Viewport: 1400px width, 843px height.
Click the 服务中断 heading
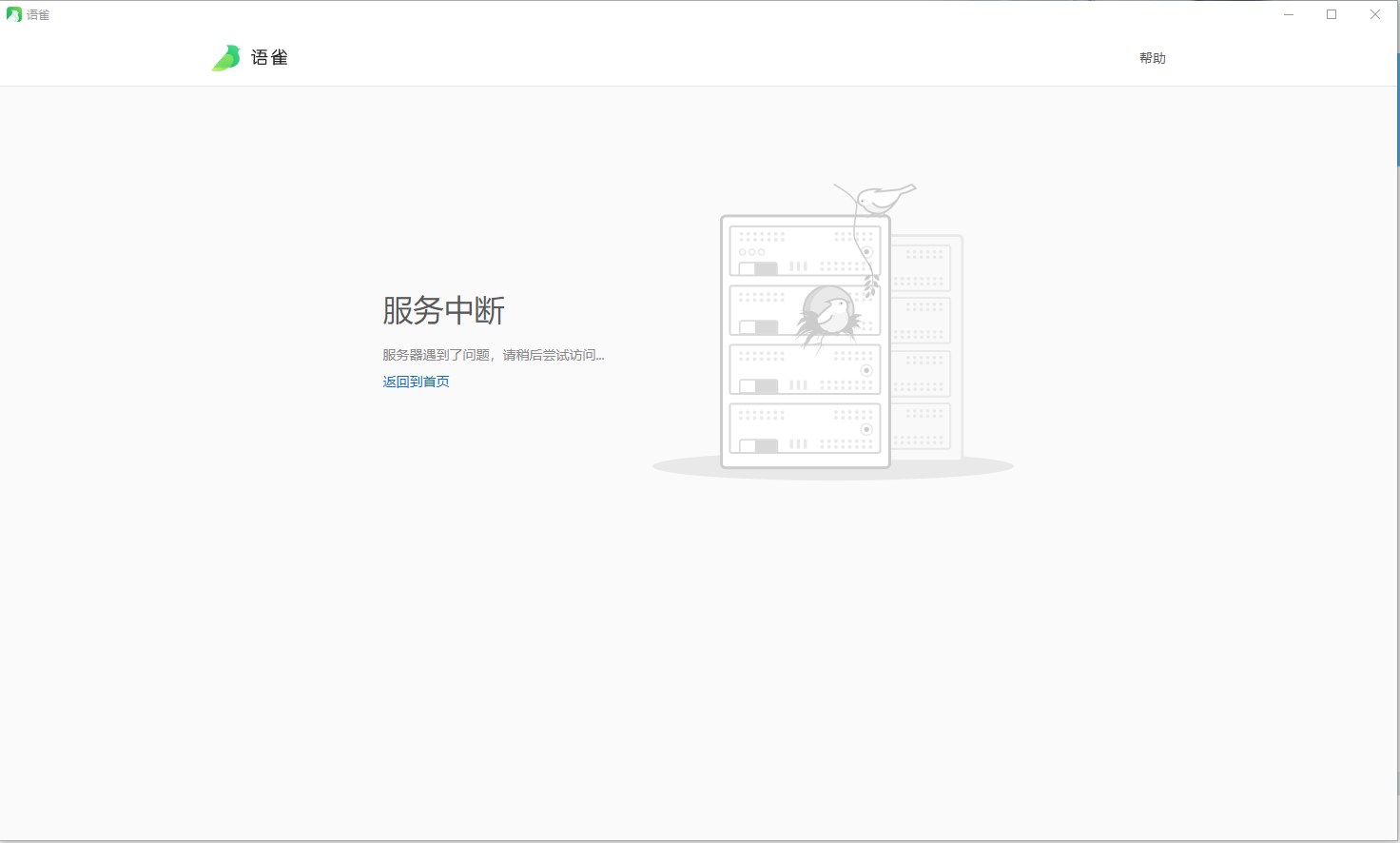click(x=442, y=311)
